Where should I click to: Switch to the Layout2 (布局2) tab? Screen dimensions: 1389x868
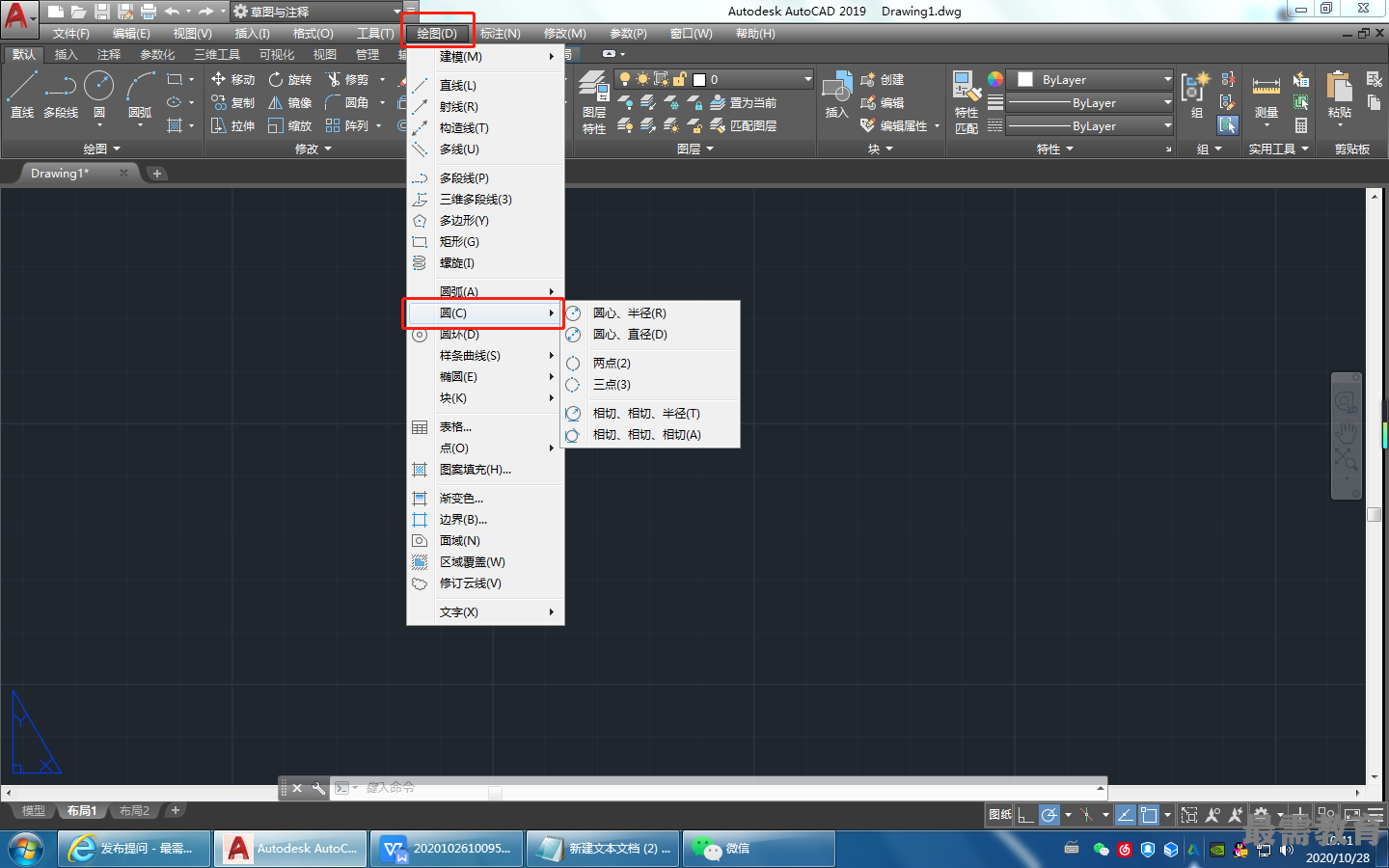click(x=134, y=810)
